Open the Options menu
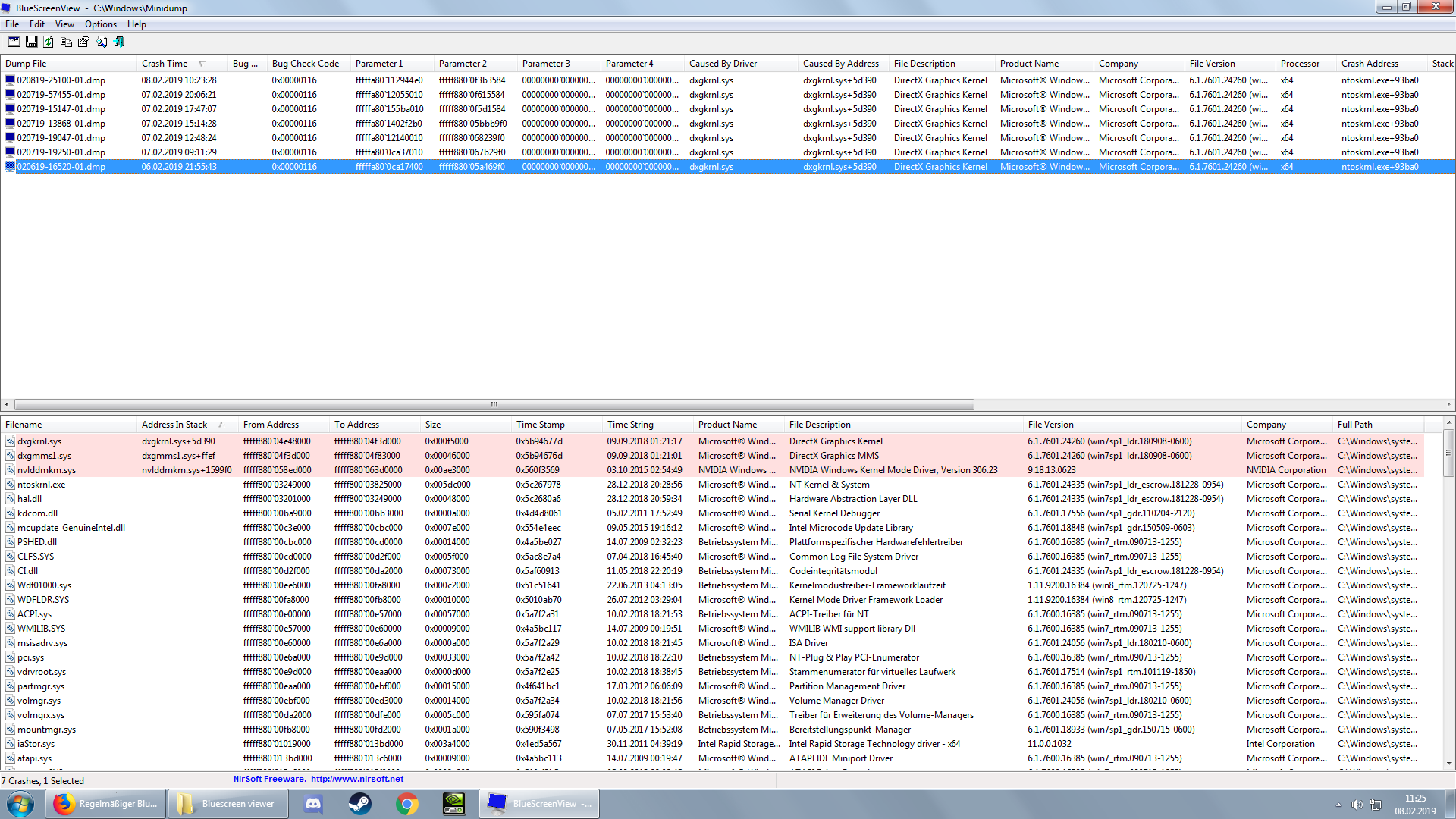 (100, 24)
